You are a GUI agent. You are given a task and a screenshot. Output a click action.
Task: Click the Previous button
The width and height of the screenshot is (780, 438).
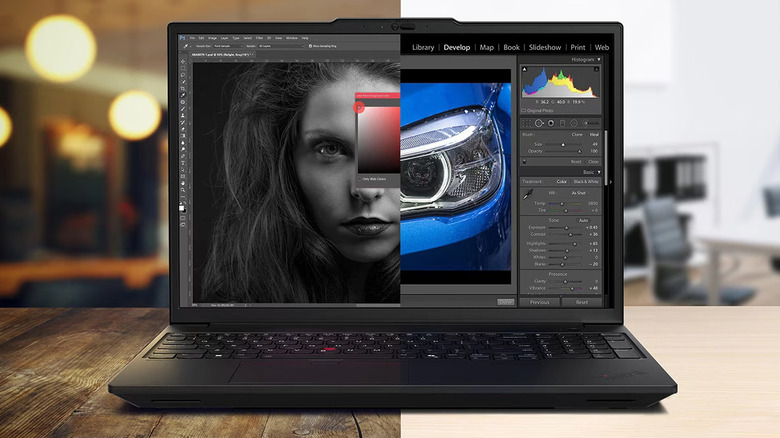click(x=539, y=302)
